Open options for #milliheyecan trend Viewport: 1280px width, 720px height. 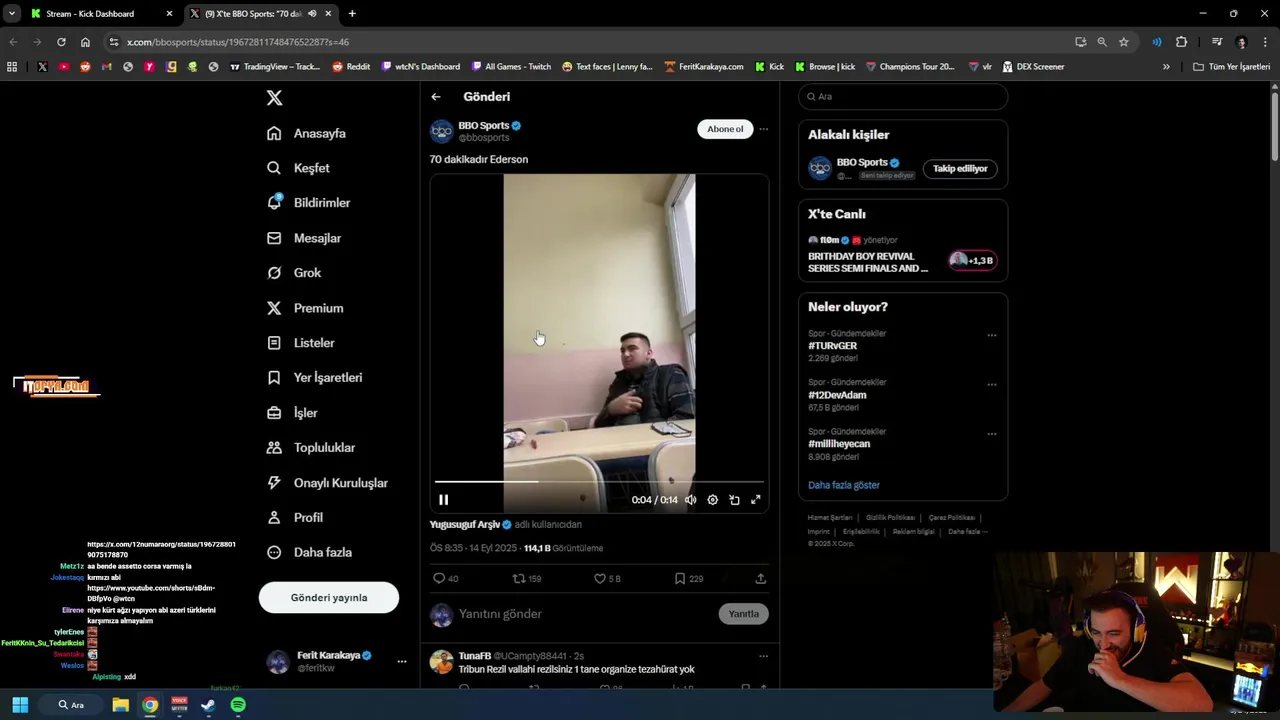coord(992,434)
